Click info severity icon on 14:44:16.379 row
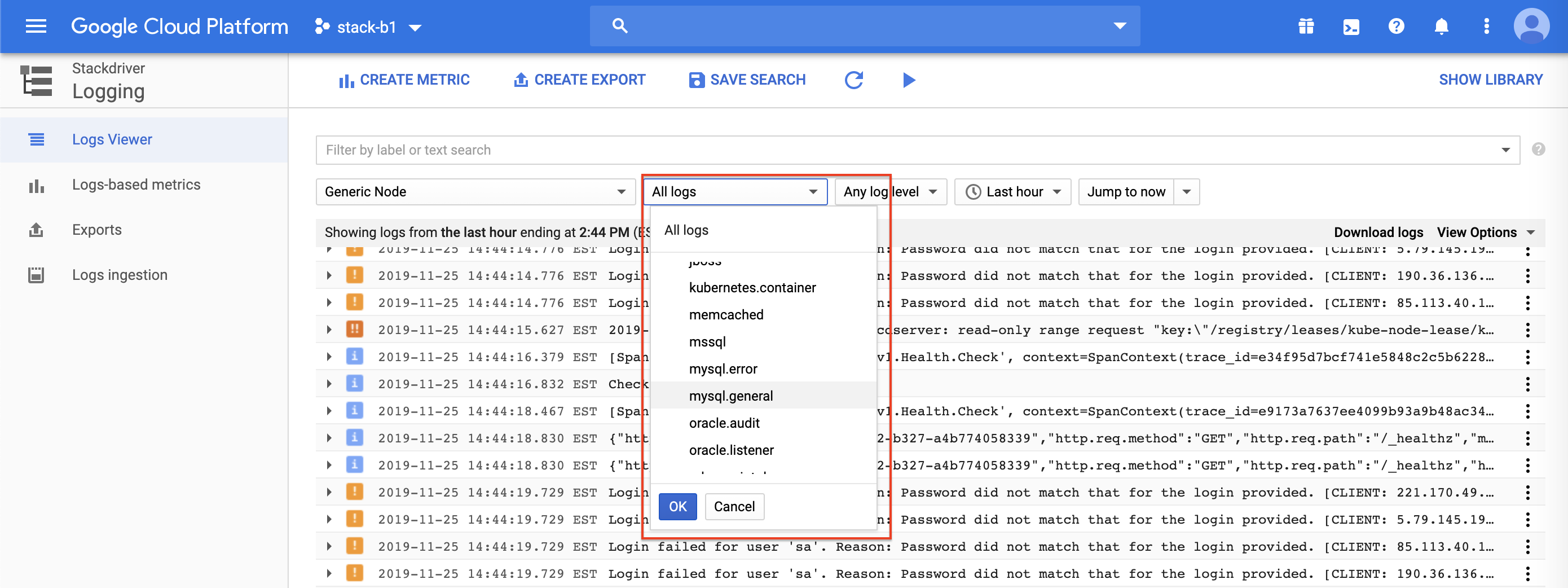The image size is (1568, 588). (x=354, y=356)
